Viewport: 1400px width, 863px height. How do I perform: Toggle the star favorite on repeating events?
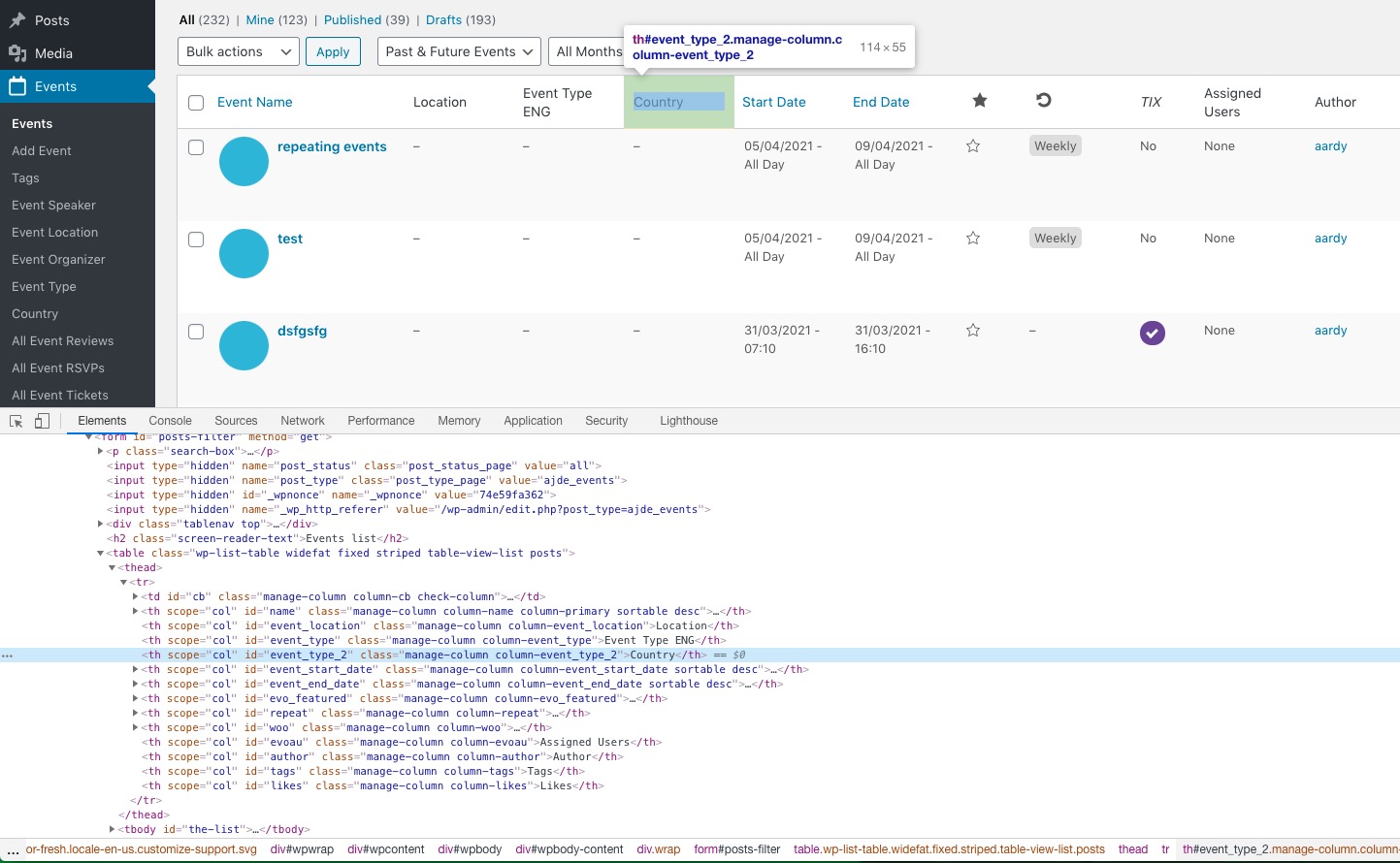tap(973, 145)
